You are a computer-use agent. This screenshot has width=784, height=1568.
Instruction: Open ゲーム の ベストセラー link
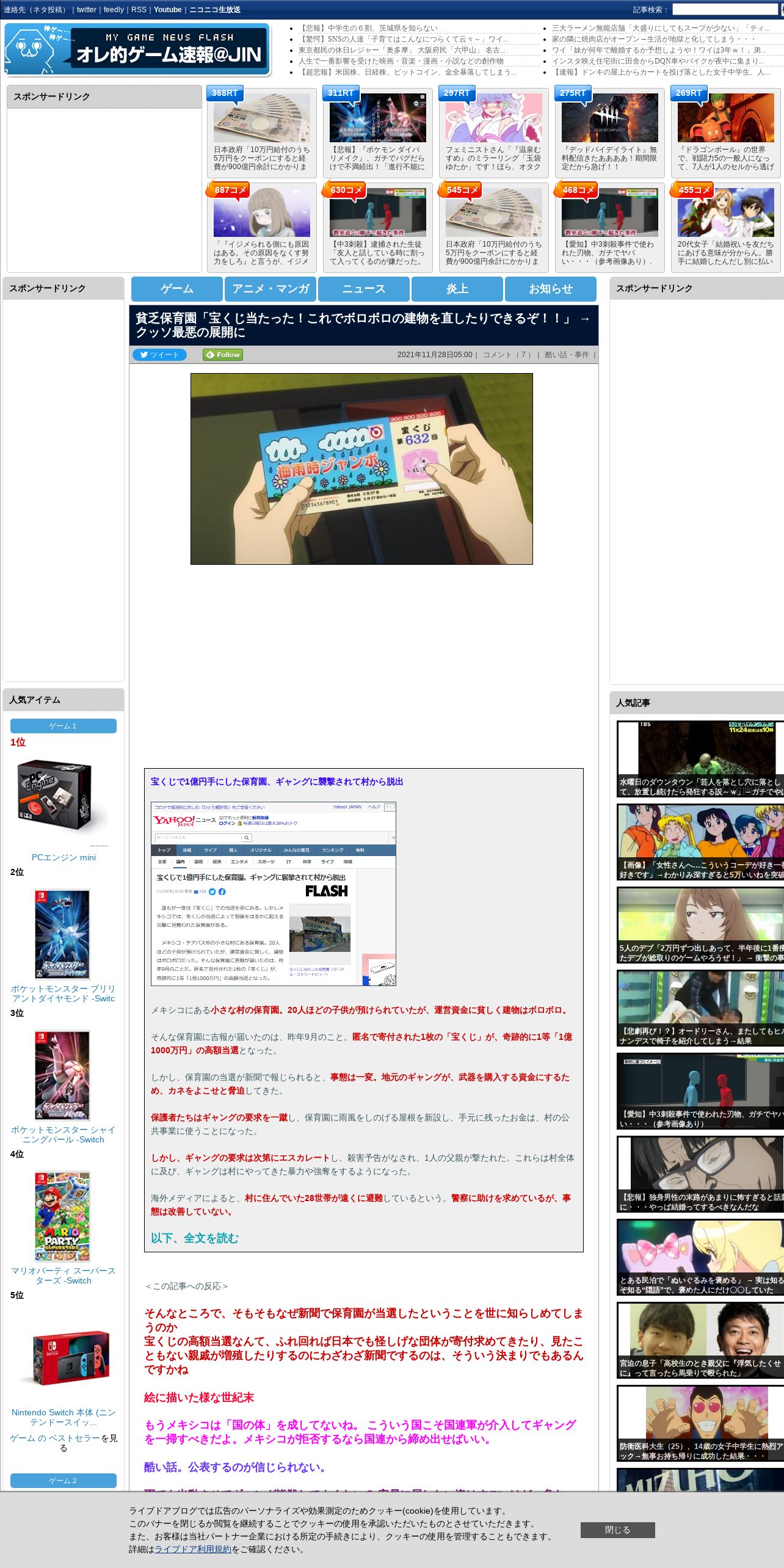coord(55,1438)
